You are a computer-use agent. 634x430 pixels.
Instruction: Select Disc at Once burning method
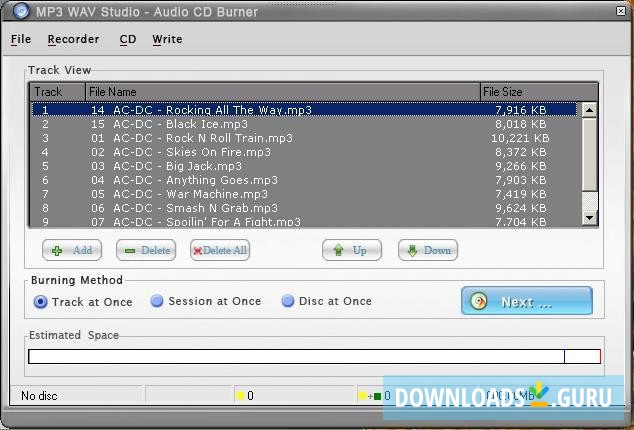tap(326, 301)
